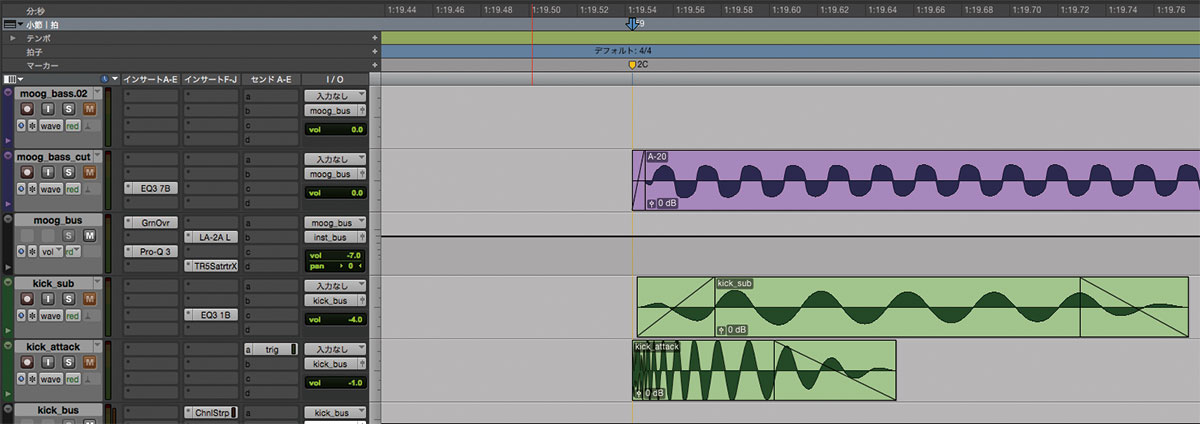Click moog_bus playlist selector blue circle

pos(21,252)
